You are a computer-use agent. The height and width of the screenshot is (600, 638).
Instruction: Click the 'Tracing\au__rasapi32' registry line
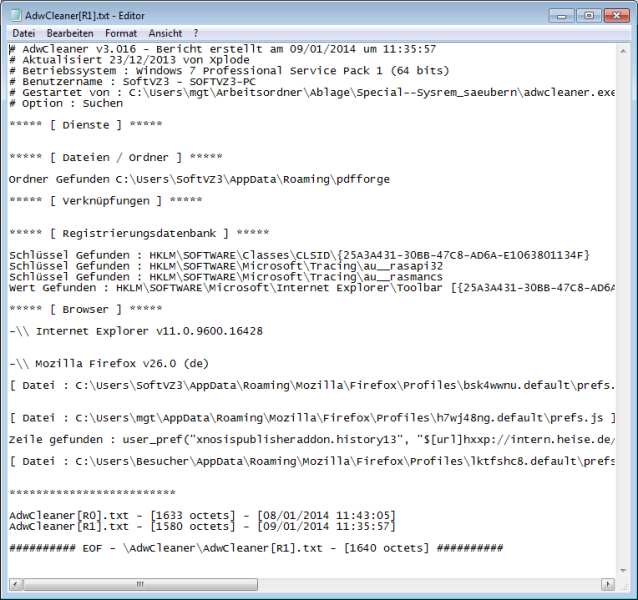tap(226, 266)
